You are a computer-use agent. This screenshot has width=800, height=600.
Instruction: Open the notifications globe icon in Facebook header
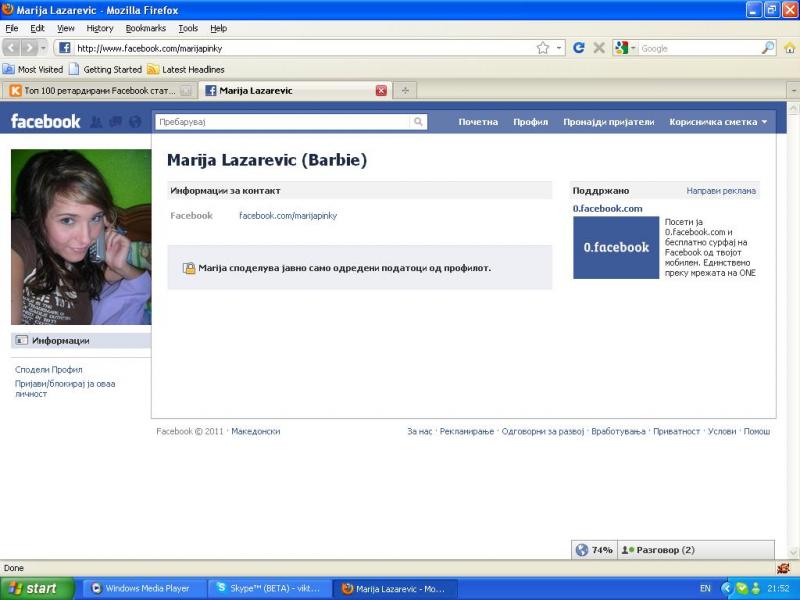coord(135,122)
